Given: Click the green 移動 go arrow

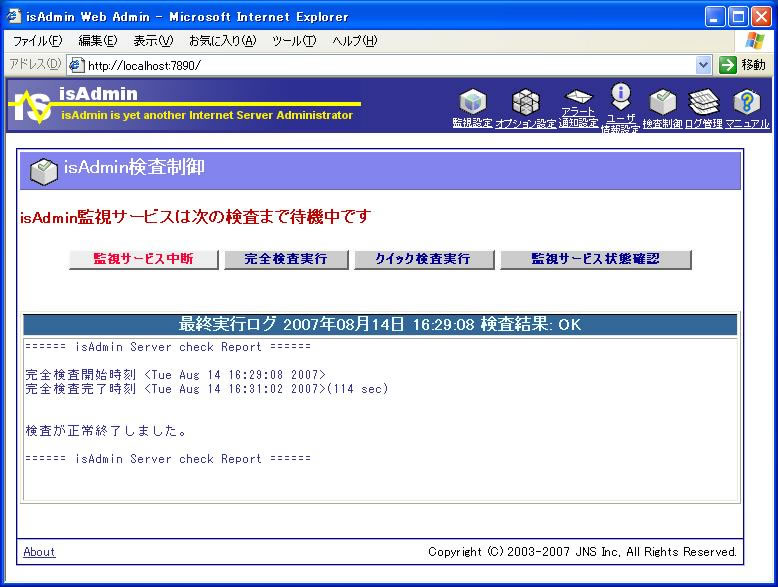Looking at the screenshot, I should coord(727,65).
